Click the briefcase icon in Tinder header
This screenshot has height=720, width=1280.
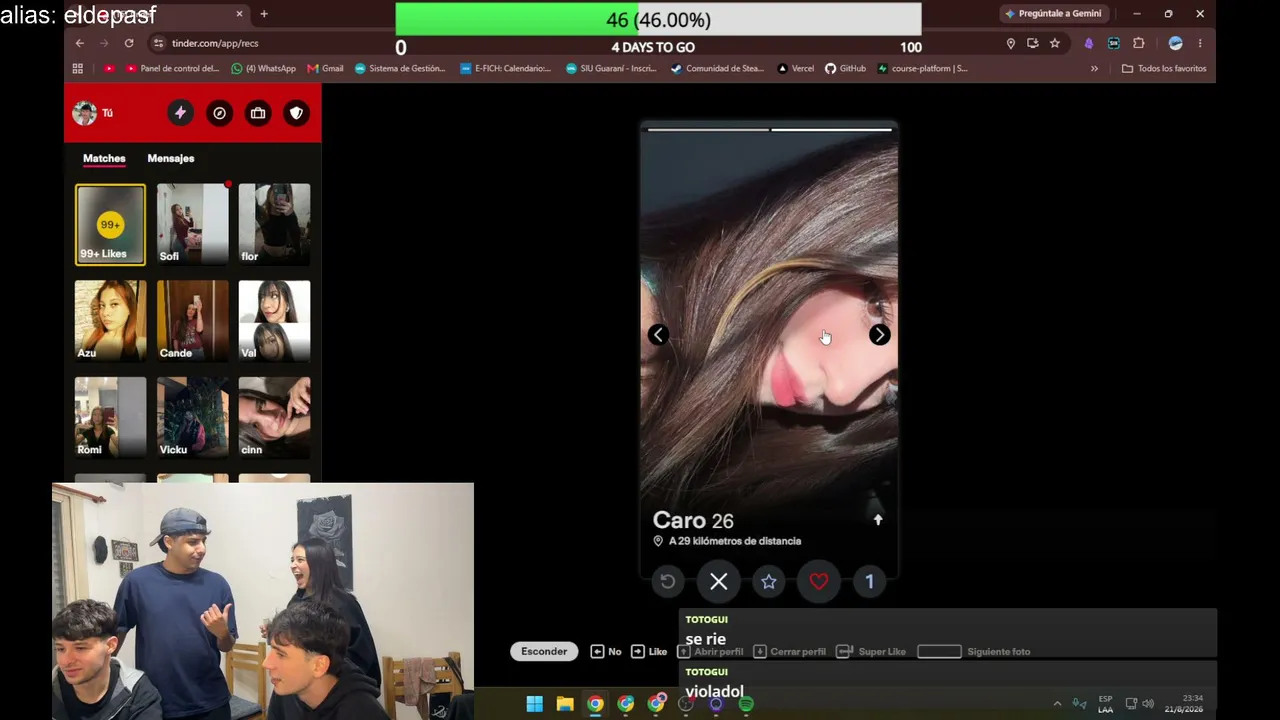[258, 113]
